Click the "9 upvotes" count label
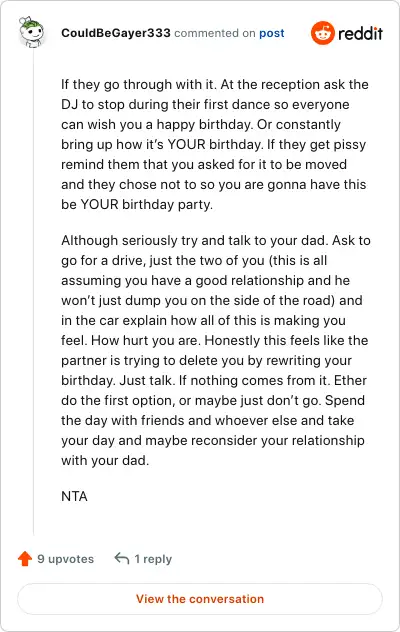400x632 pixels. point(65,559)
